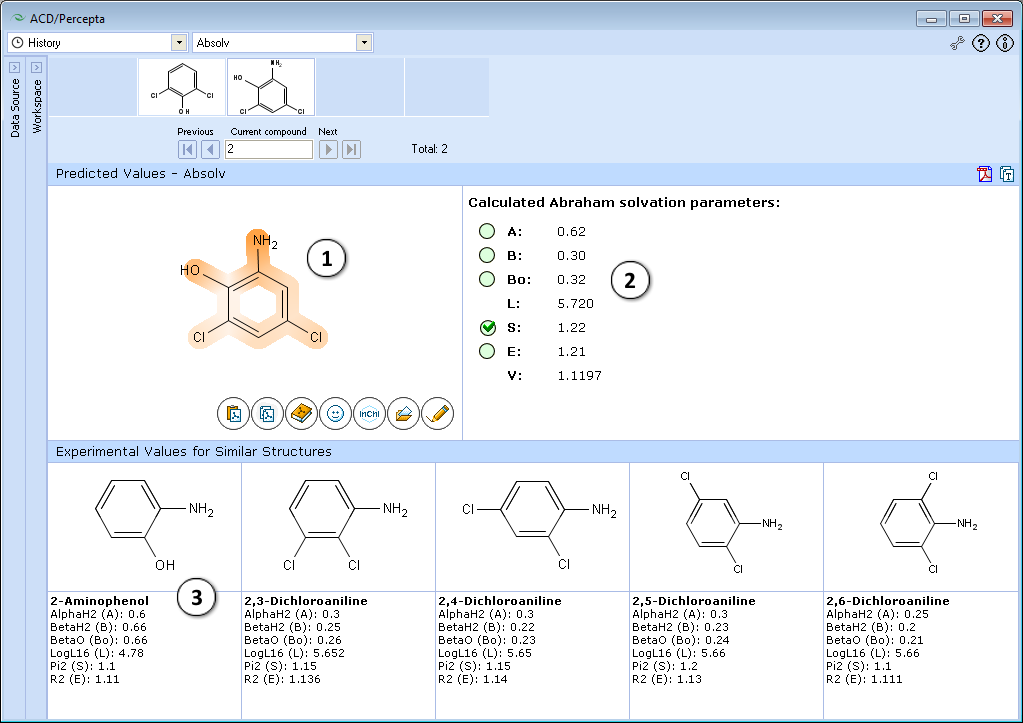Open the wrench settings icon
Image resolution: width=1023 pixels, height=723 pixels.
[957, 44]
